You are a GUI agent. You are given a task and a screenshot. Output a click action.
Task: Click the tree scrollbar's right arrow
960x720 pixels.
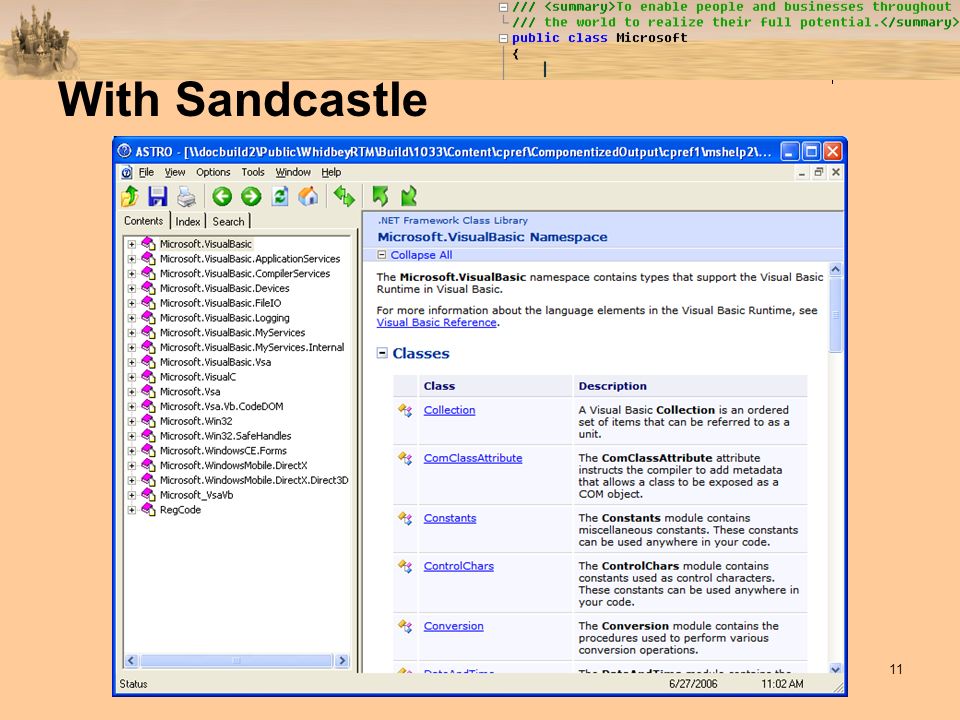pos(342,661)
